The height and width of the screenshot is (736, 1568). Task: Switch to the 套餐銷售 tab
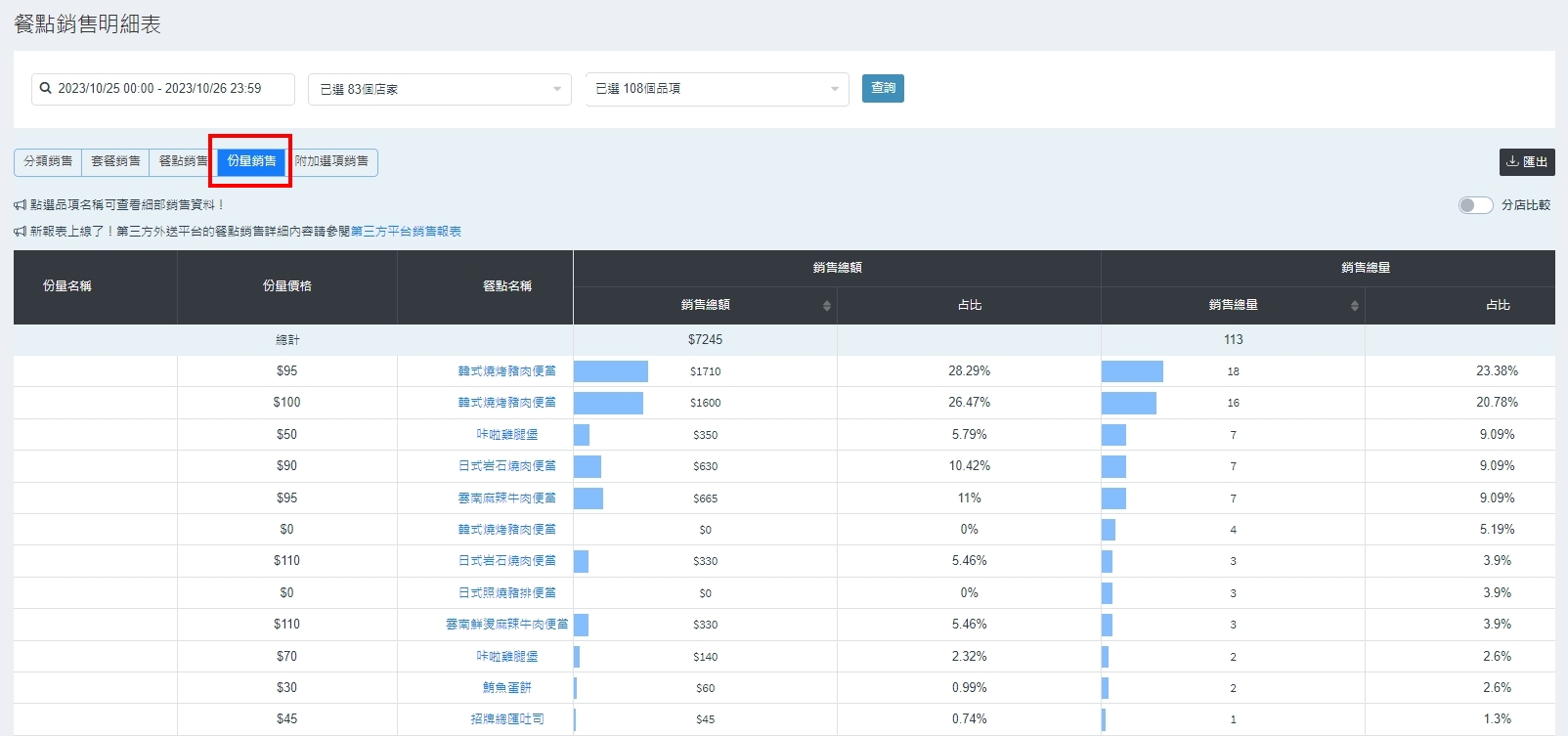coord(115,161)
